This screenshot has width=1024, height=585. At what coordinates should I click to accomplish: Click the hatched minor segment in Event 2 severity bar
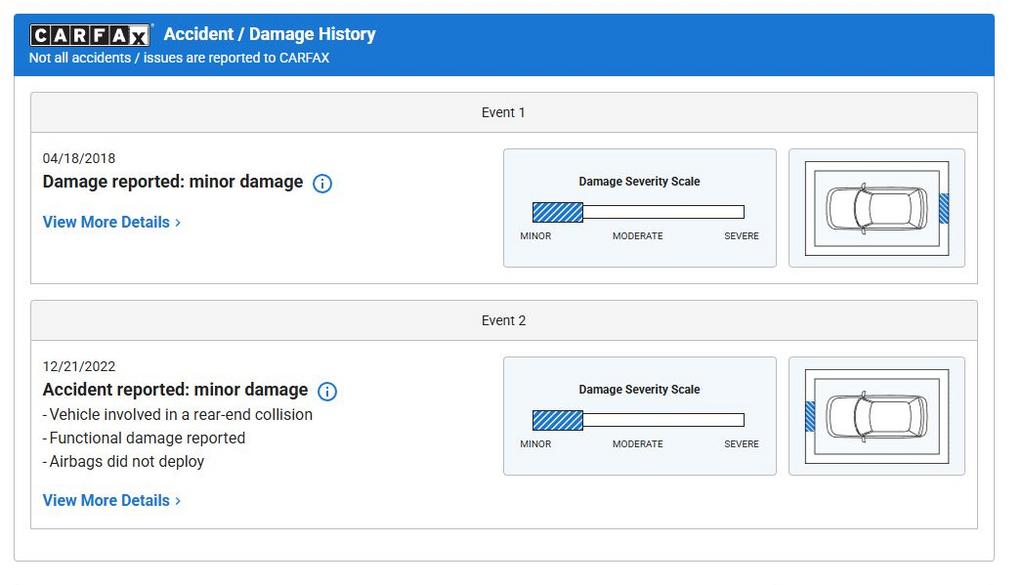tap(557, 420)
